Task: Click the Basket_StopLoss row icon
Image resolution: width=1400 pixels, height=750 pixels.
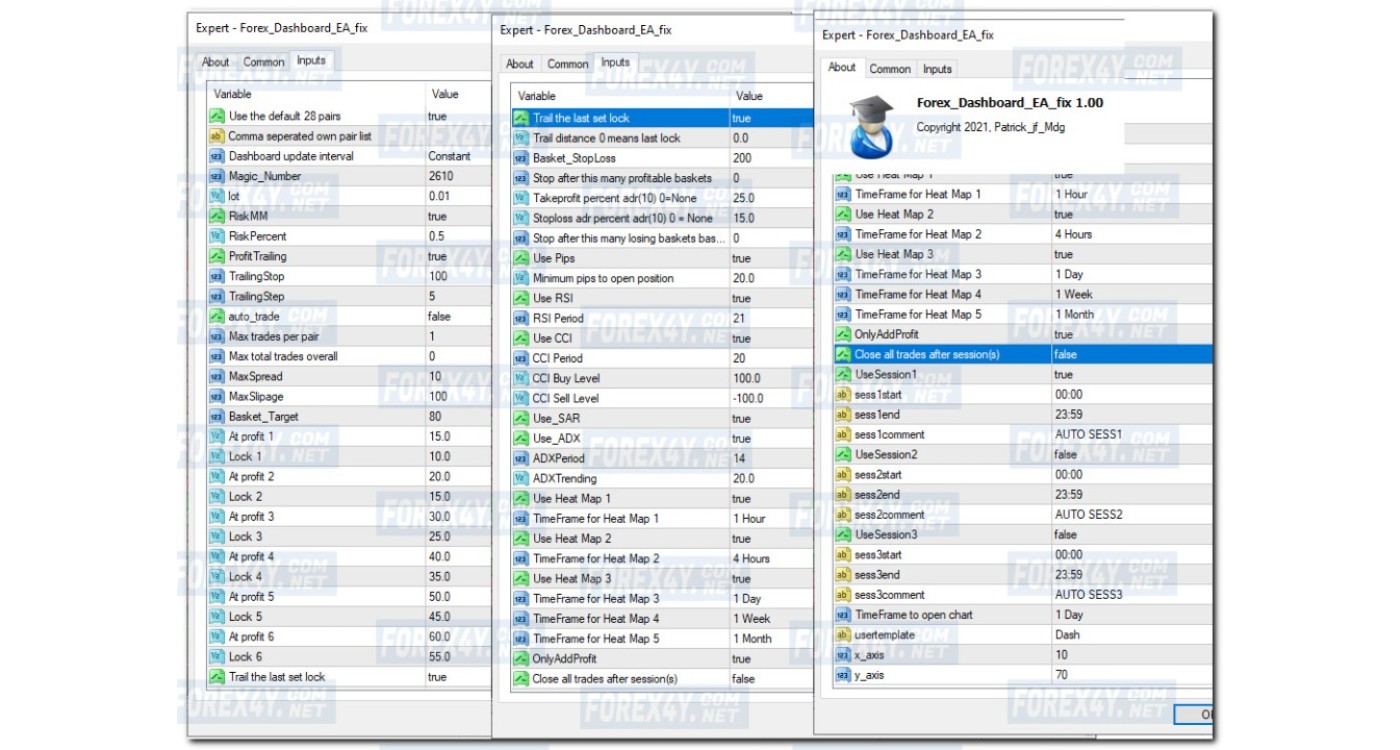Action: click(x=520, y=158)
